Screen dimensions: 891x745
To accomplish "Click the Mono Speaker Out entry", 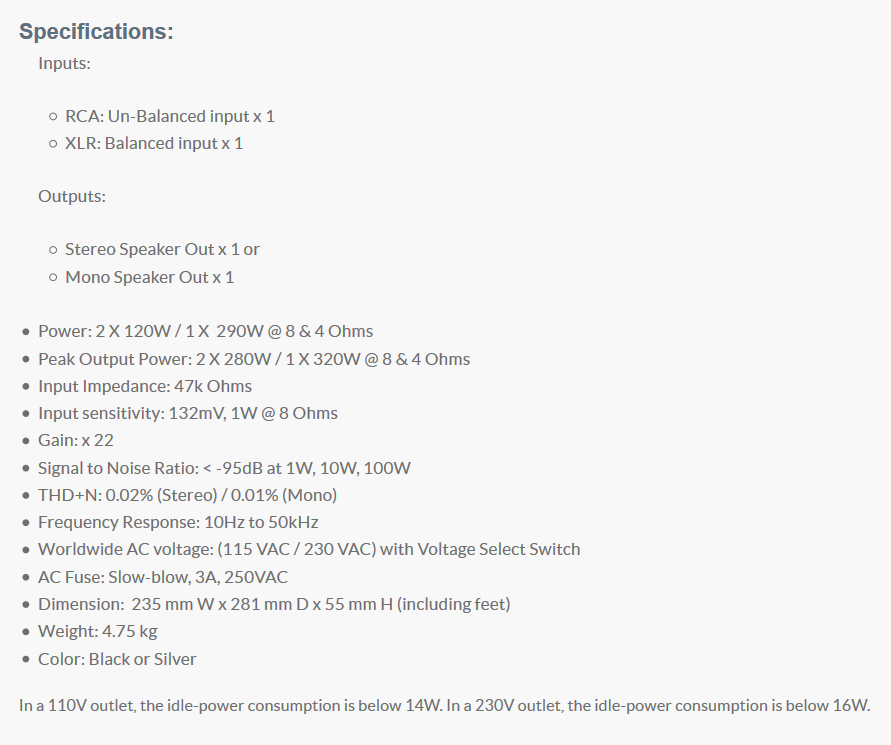I will [149, 277].
